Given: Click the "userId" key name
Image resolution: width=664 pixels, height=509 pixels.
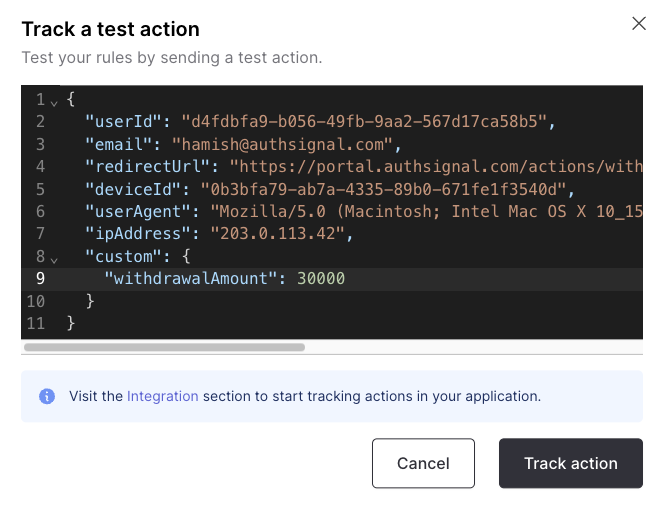Looking at the screenshot, I should click(124, 122).
